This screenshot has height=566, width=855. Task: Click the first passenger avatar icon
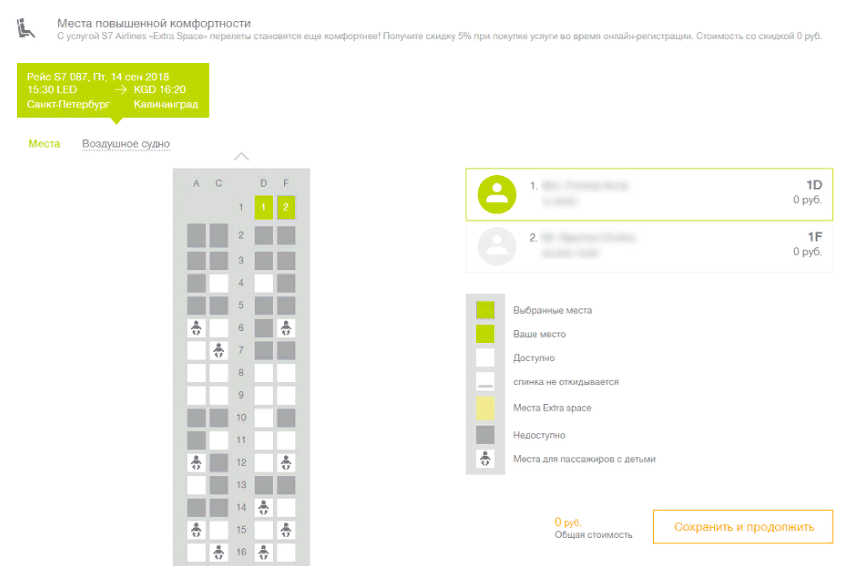click(496, 194)
